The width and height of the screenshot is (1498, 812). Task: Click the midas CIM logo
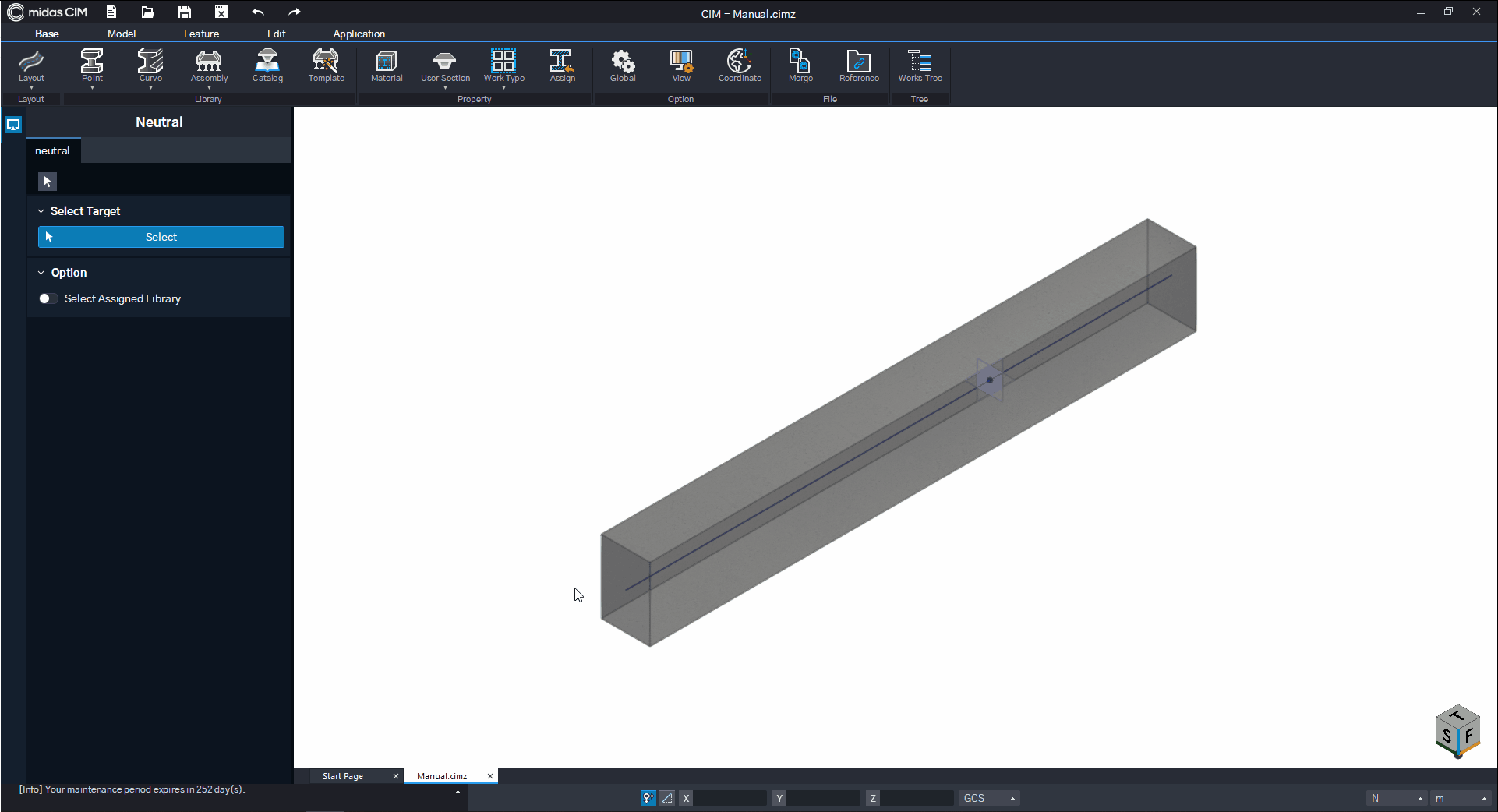[x=47, y=12]
